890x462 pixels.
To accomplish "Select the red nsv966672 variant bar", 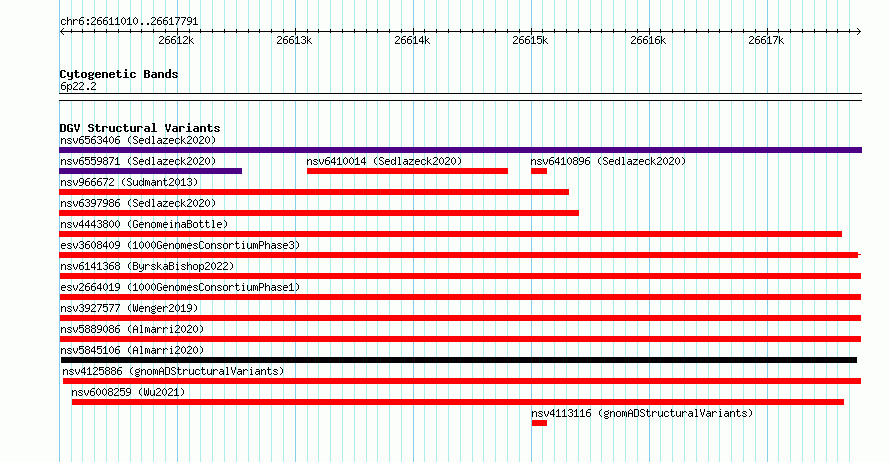I will tap(314, 192).
